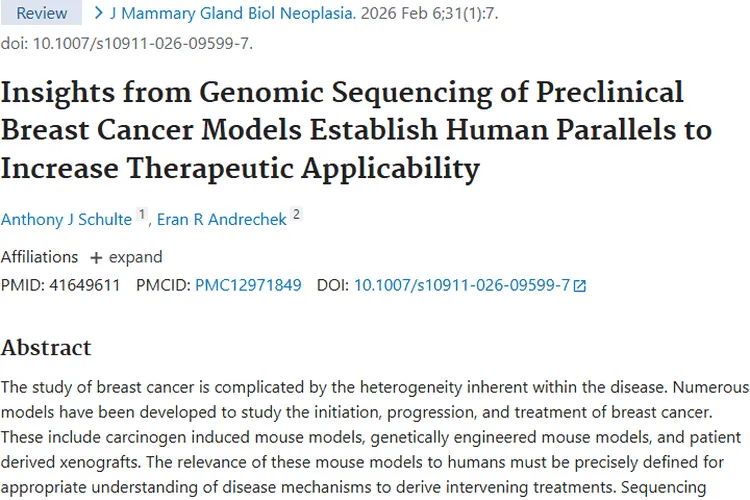Open the external link icon after the DOI
The width and height of the screenshot is (750, 500).
tap(580, 285)
